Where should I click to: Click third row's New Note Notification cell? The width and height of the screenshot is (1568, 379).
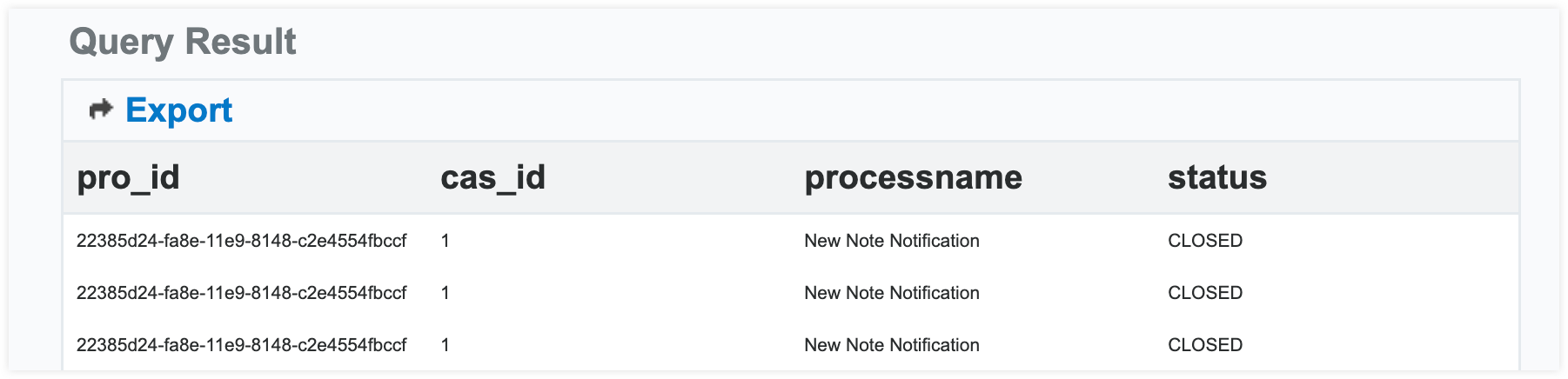(x=891, y=345)
